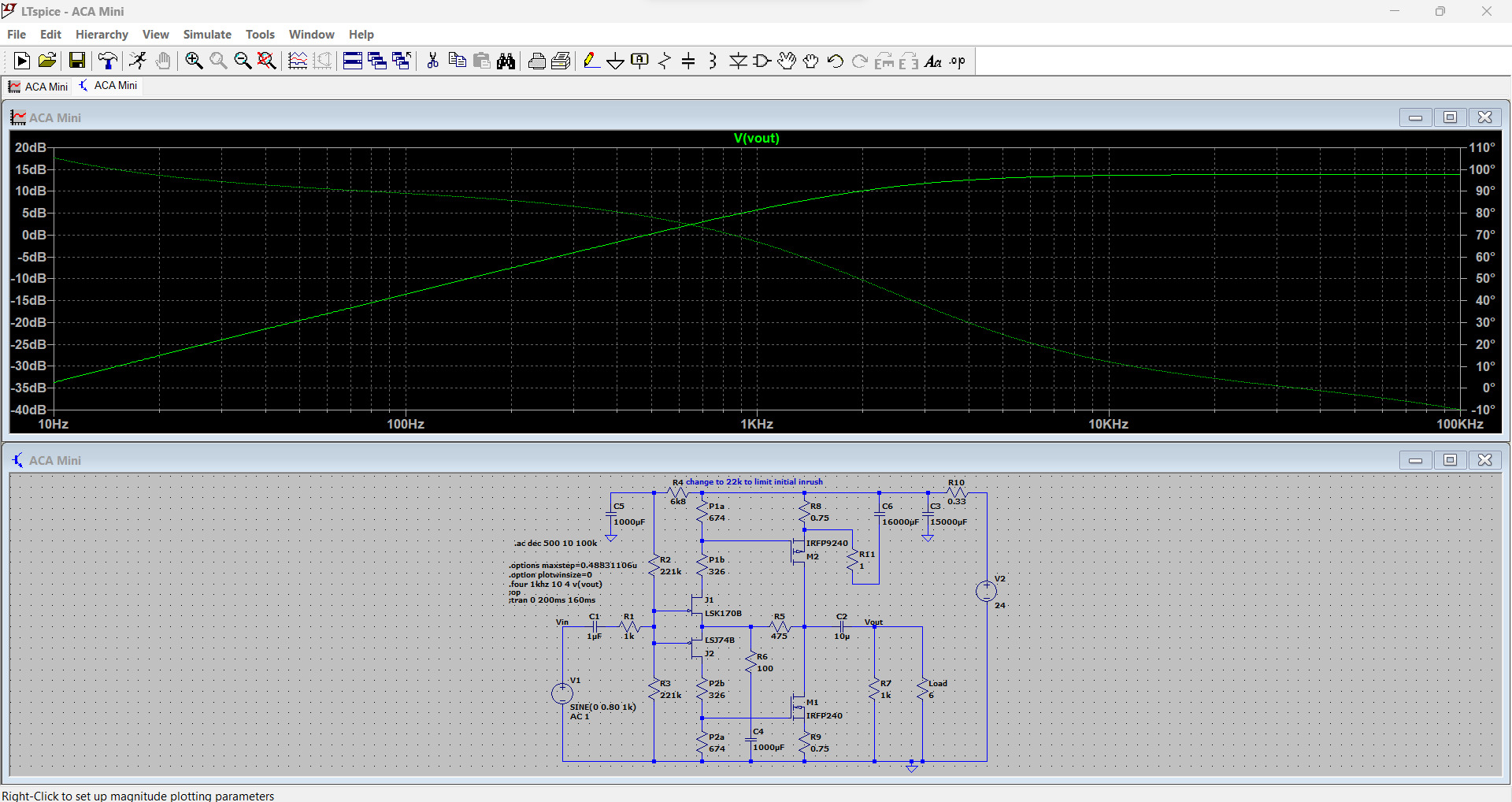Image resolution: width=1512 pixels, height=802 pixels.
Task: Click the 'change to 22k to limit initial inrush' note
Action: (x=754, y=481)
